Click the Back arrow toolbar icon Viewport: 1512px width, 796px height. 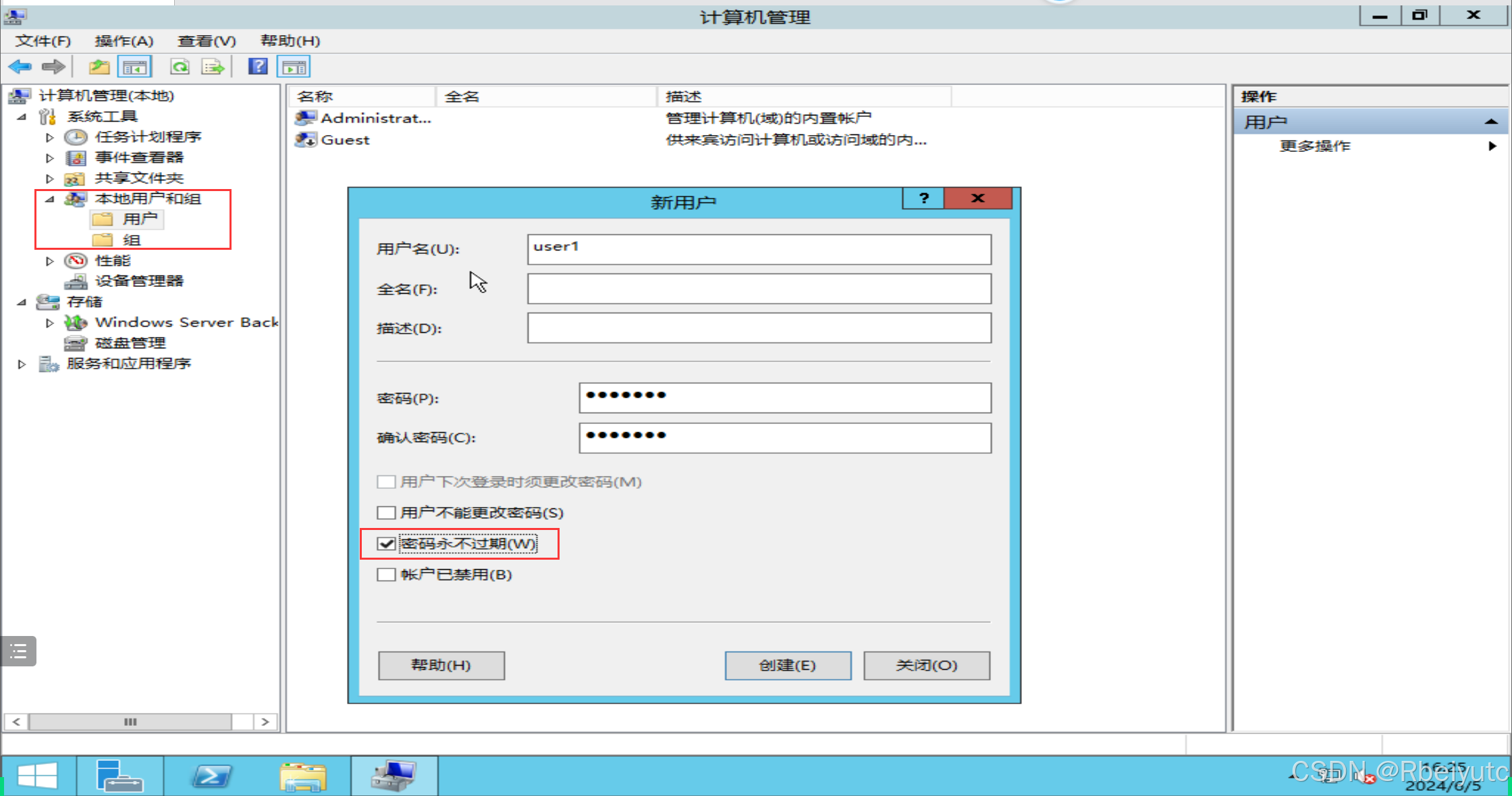(x=20, y=67)
